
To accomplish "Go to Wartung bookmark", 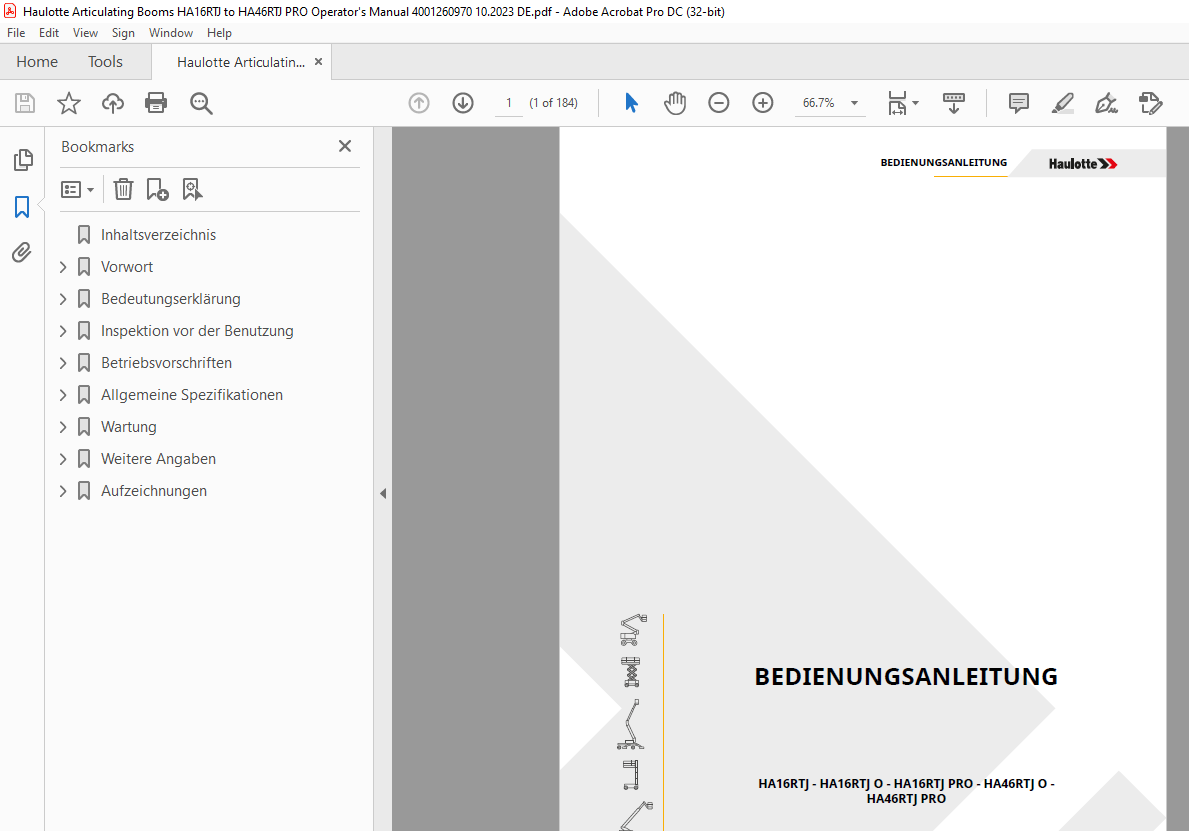I will click(x=129, y=427).
